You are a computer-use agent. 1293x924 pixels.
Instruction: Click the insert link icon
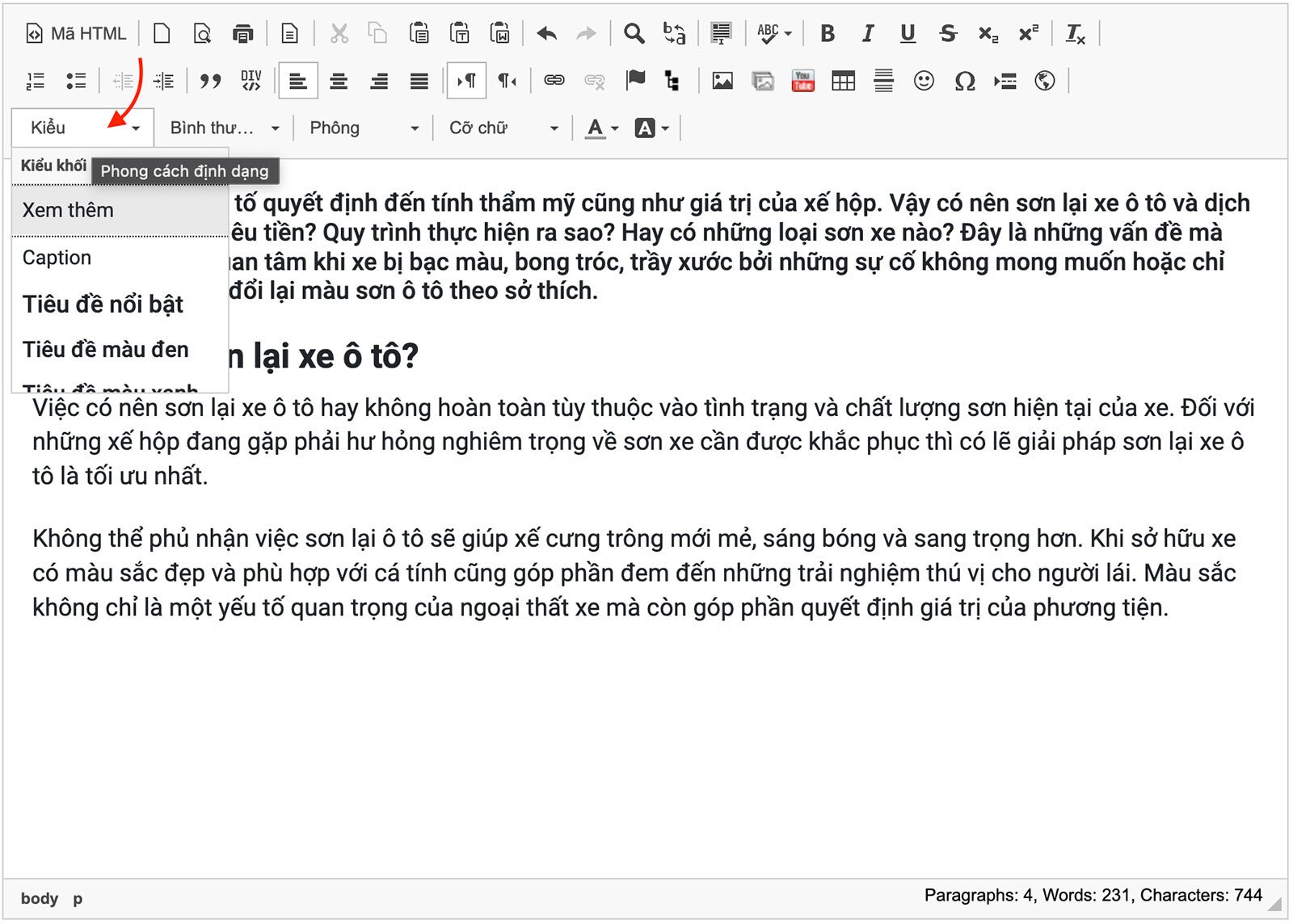(x=554, y=81)
